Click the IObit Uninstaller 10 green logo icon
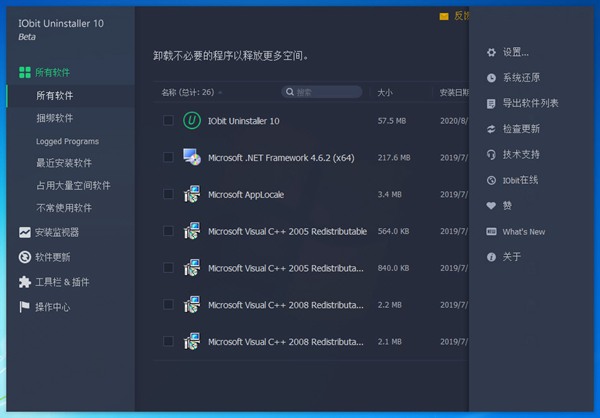The image size is (600, 418). tap(192, 121)
